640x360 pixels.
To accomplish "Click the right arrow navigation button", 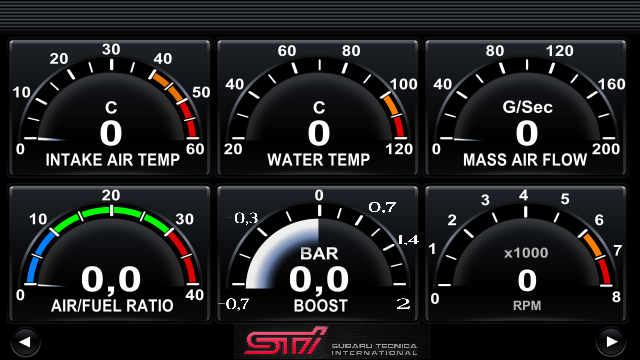I will [611, 342].
